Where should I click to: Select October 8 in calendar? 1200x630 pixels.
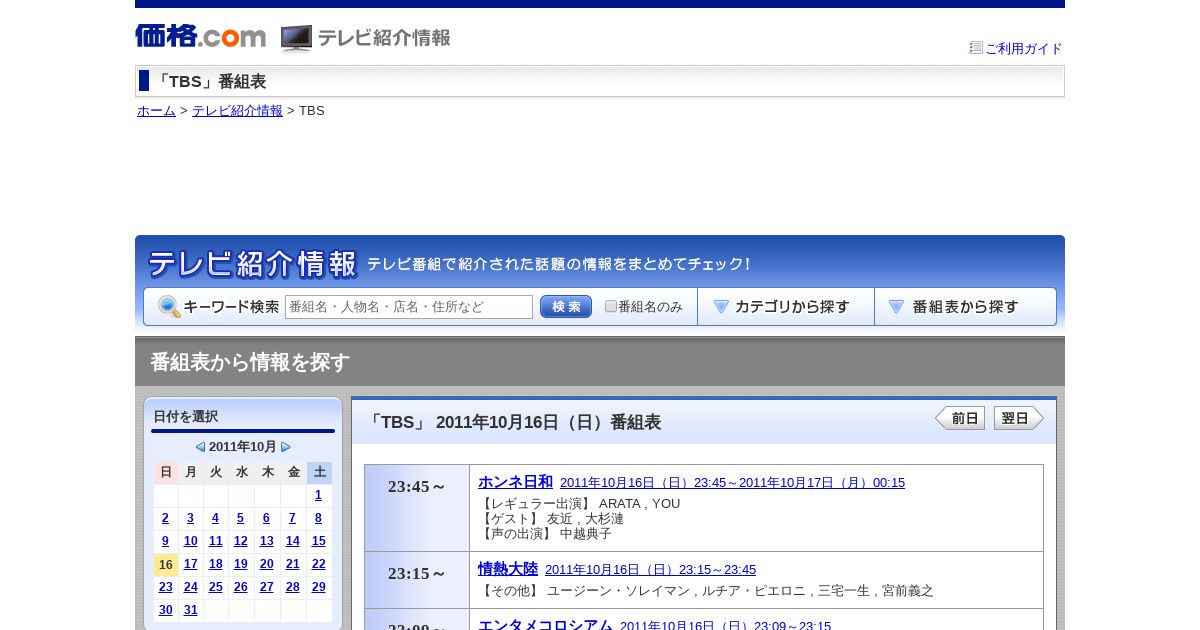(x=318, y=518)
